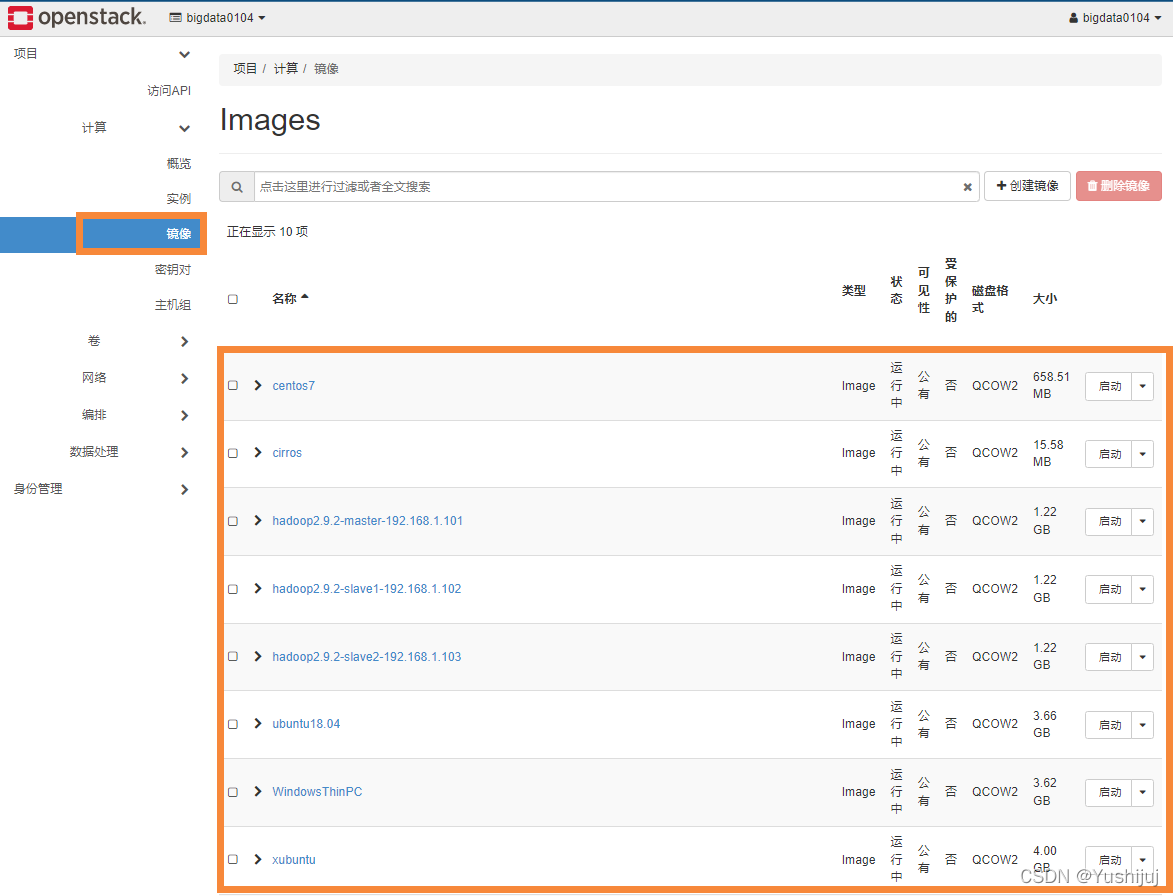Open the bigdata0104 project selector dropdown

pos(217,17)
